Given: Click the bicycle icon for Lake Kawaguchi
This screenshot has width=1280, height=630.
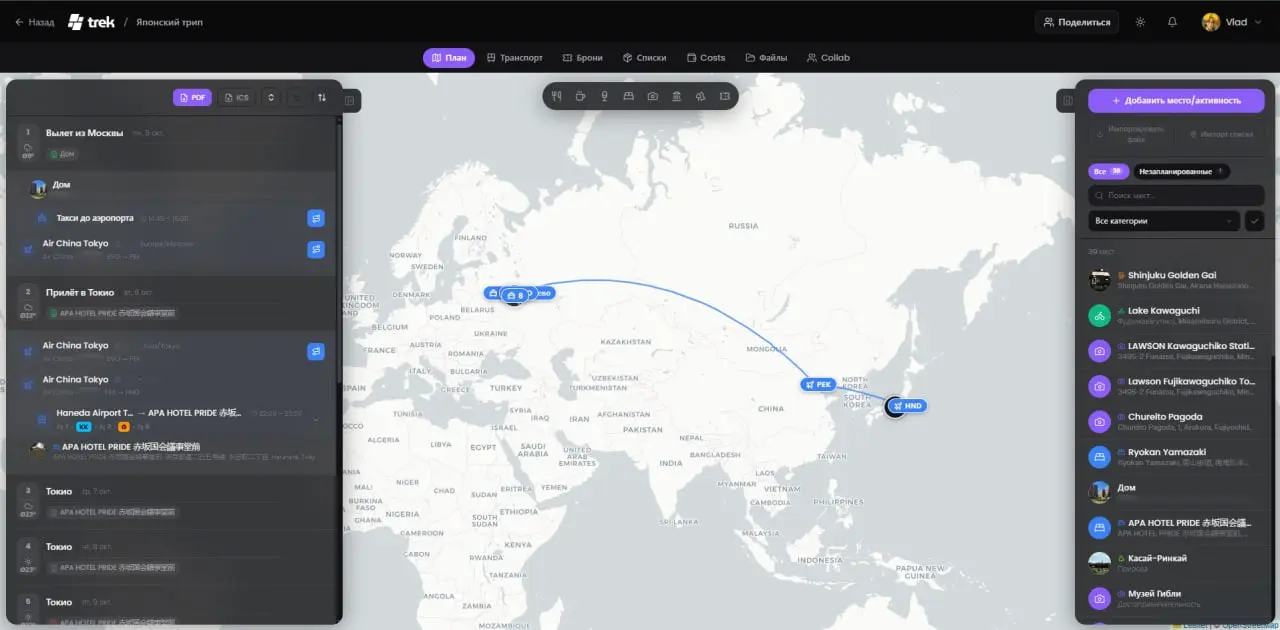Looking at the screenshot, I should (1100, 316).
